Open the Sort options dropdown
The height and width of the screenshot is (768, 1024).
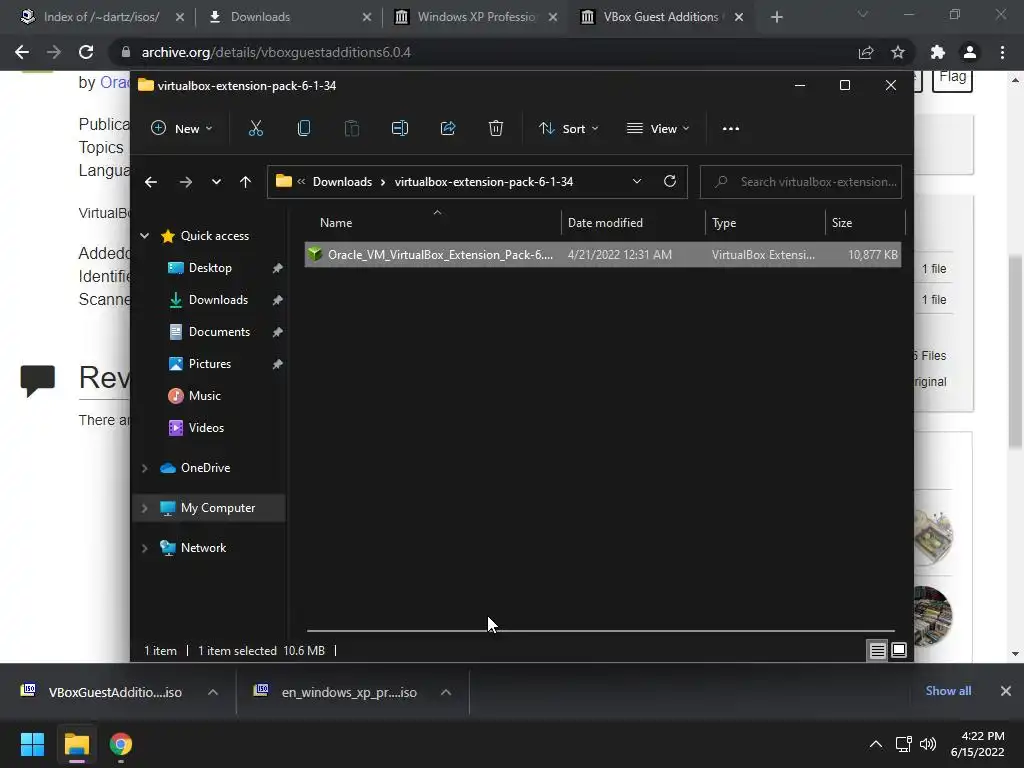(569, 129)
